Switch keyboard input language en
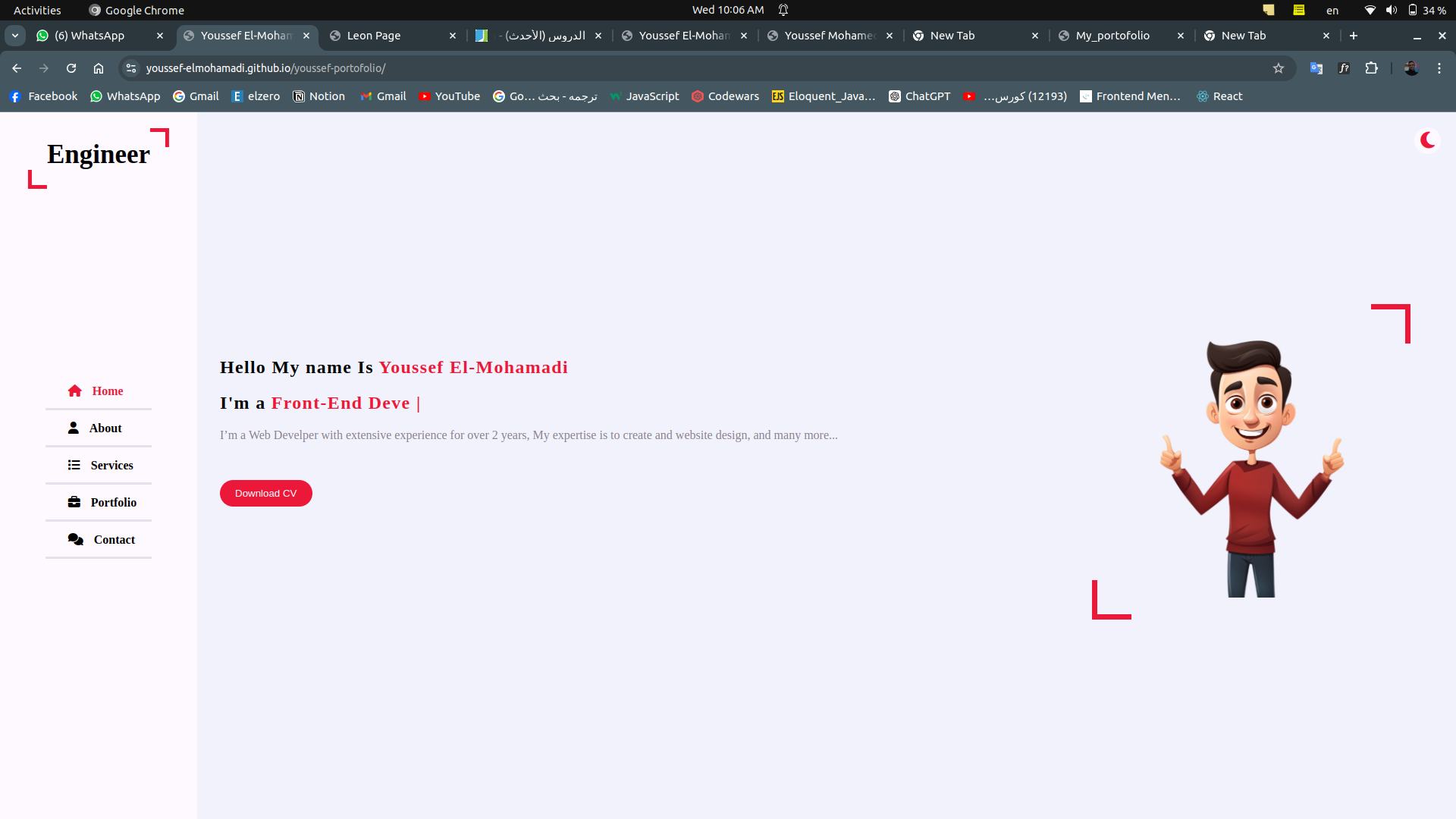 1332,10
